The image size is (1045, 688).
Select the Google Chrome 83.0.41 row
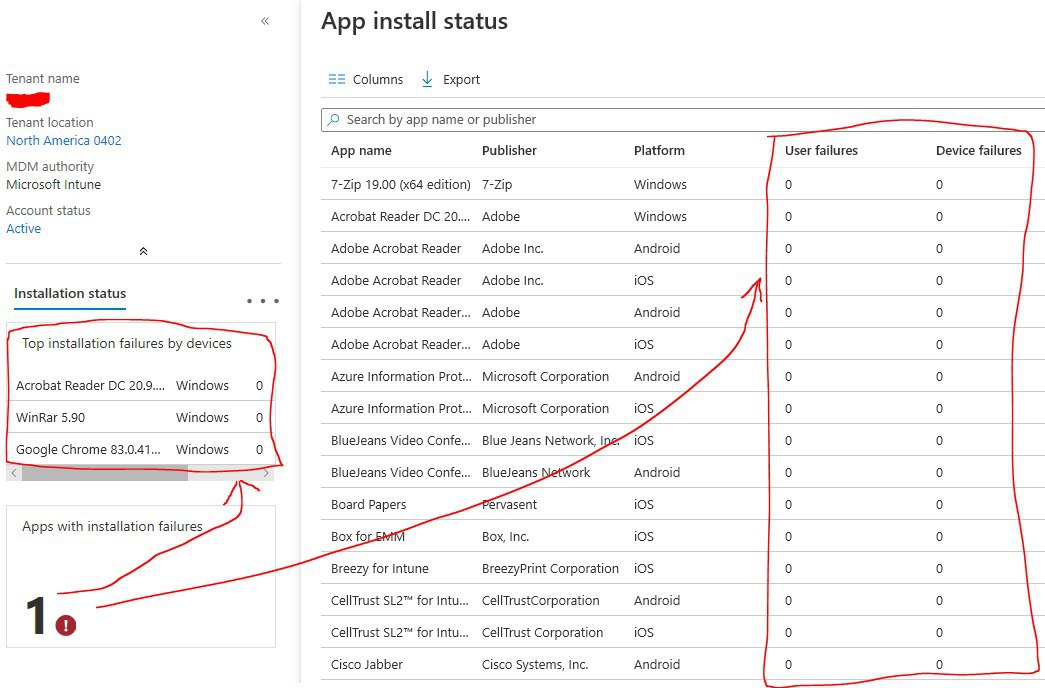(x=141, y=449)
